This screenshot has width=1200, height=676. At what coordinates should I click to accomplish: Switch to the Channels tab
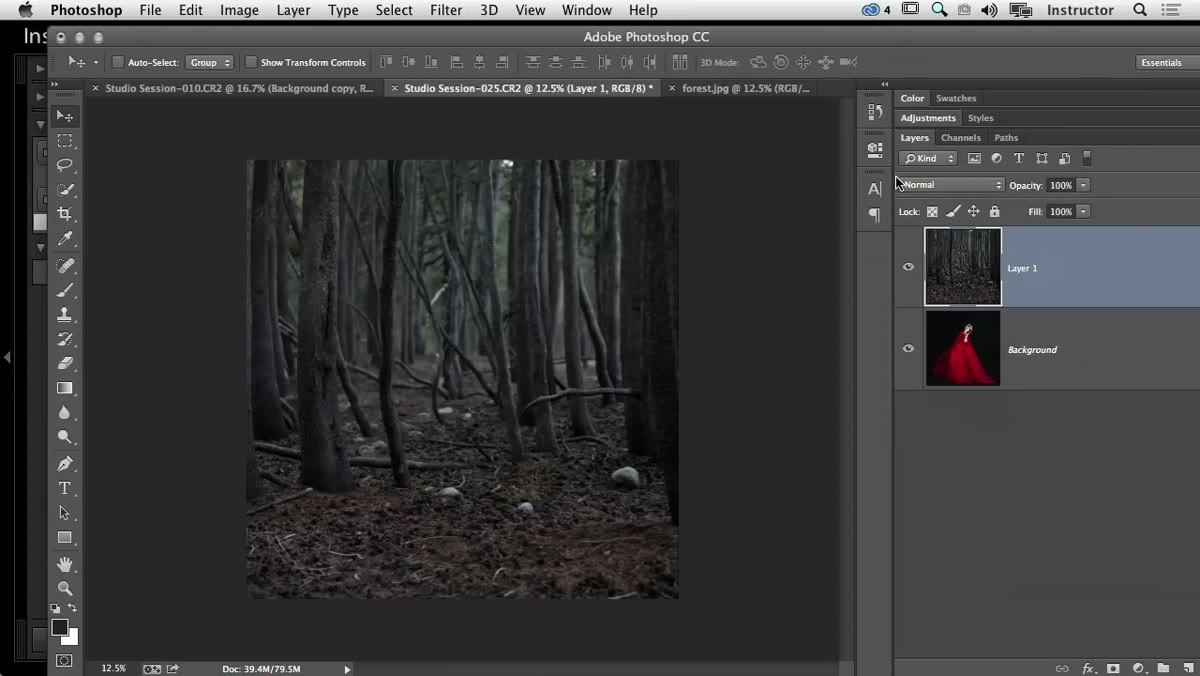[961, 138]
